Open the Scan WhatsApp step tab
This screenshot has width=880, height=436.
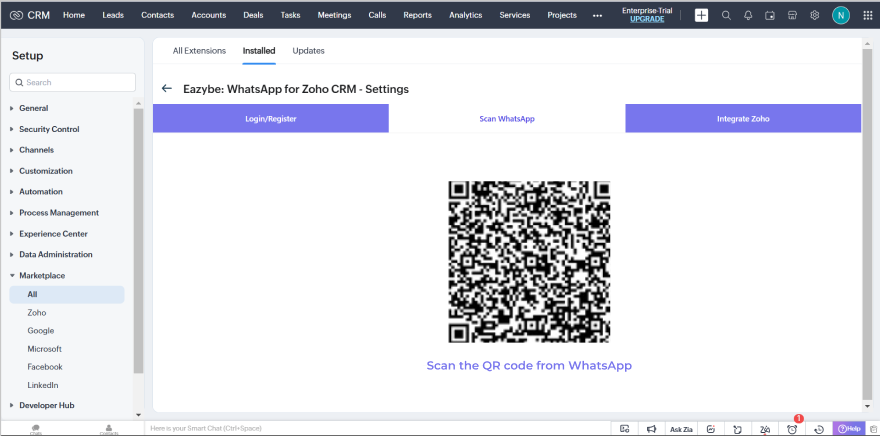click(x=507, y=118)
